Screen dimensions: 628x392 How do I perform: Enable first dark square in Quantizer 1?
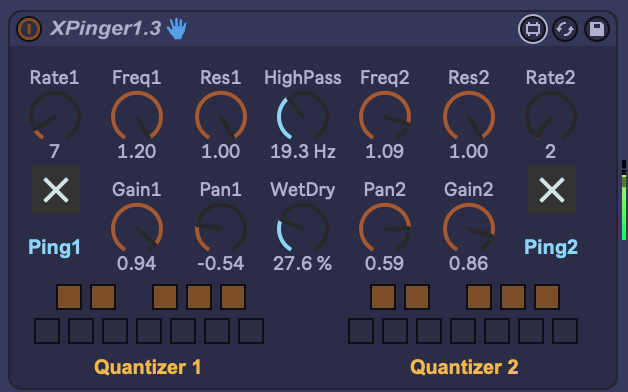point(47,331)
